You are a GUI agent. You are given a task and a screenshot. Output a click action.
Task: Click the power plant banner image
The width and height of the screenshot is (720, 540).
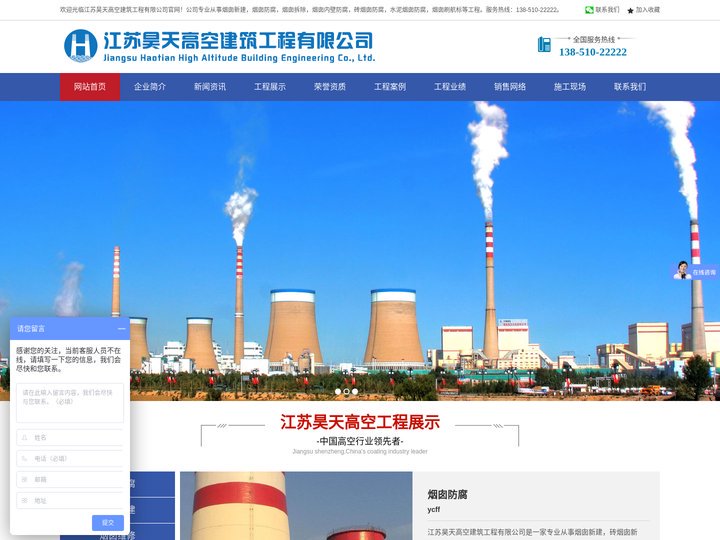(360, 251)
